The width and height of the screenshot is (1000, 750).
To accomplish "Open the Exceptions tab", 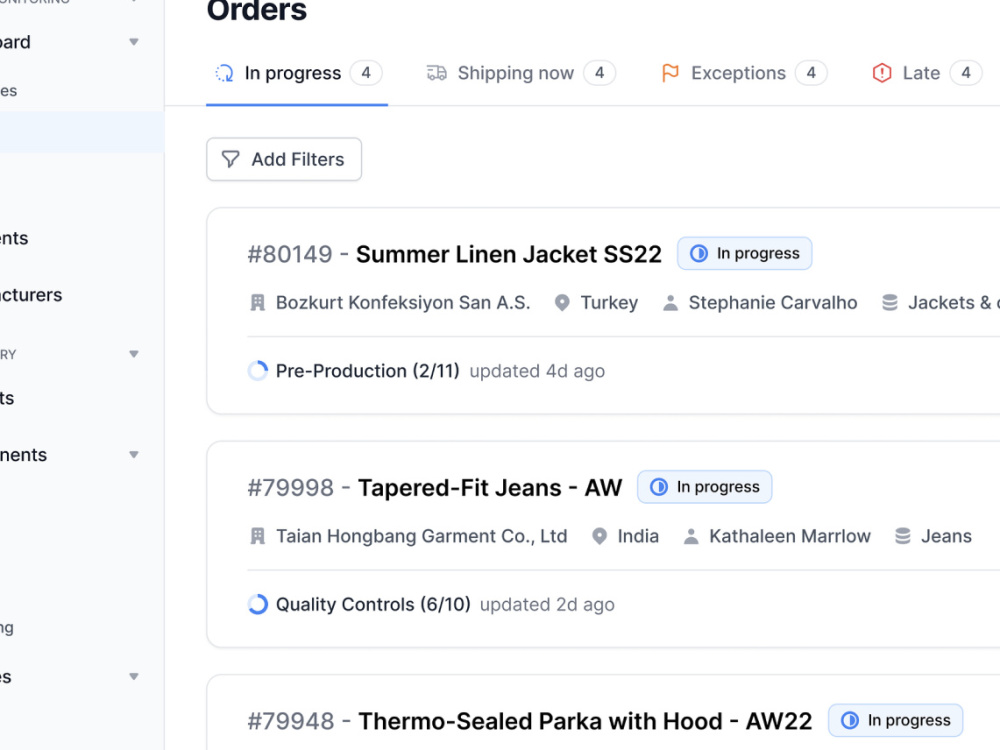I will point(744,73).
